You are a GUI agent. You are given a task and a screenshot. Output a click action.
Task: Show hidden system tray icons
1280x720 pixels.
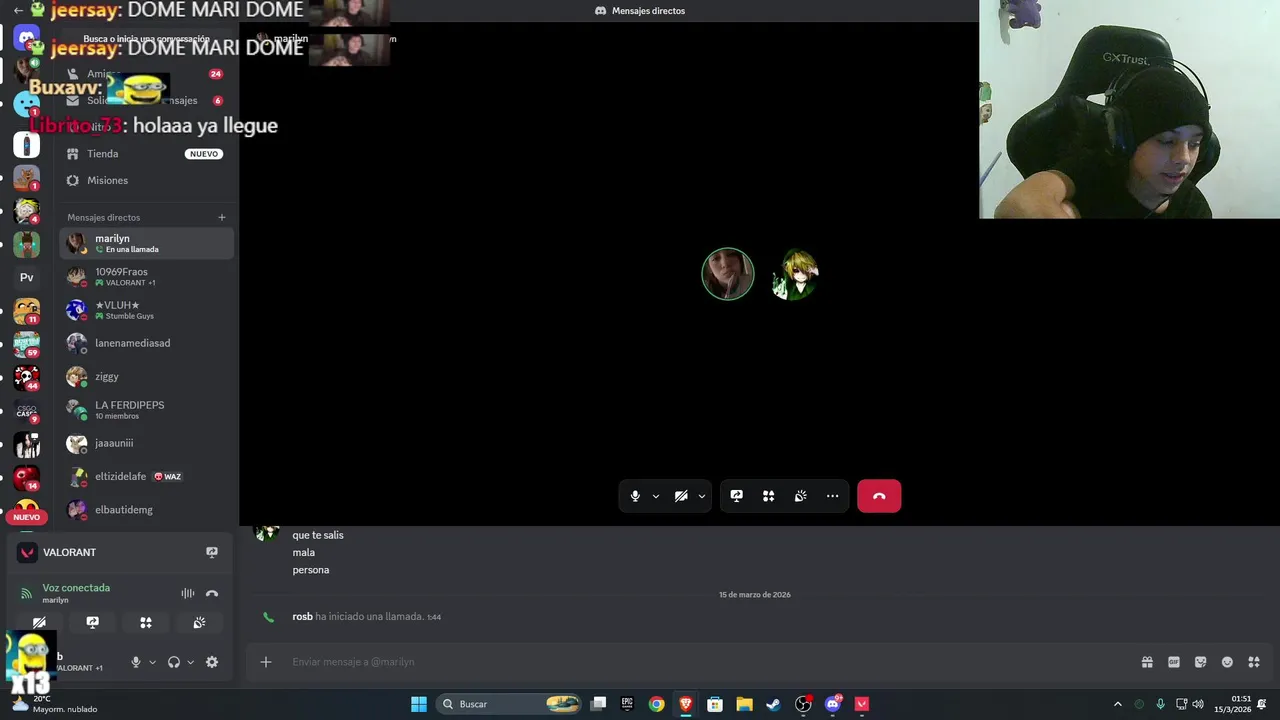click(x=1118, y=704)
